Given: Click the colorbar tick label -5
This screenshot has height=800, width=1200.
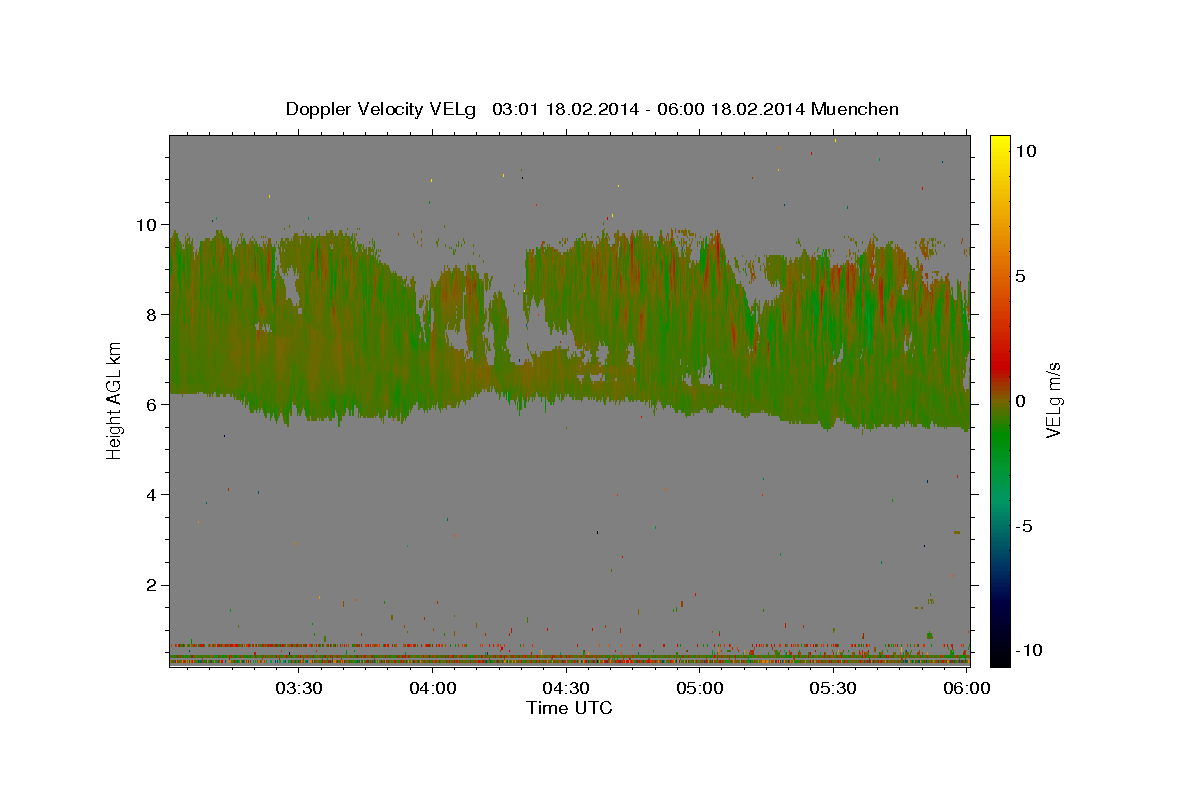Looking at the screenshot, I should [1025, 526].
